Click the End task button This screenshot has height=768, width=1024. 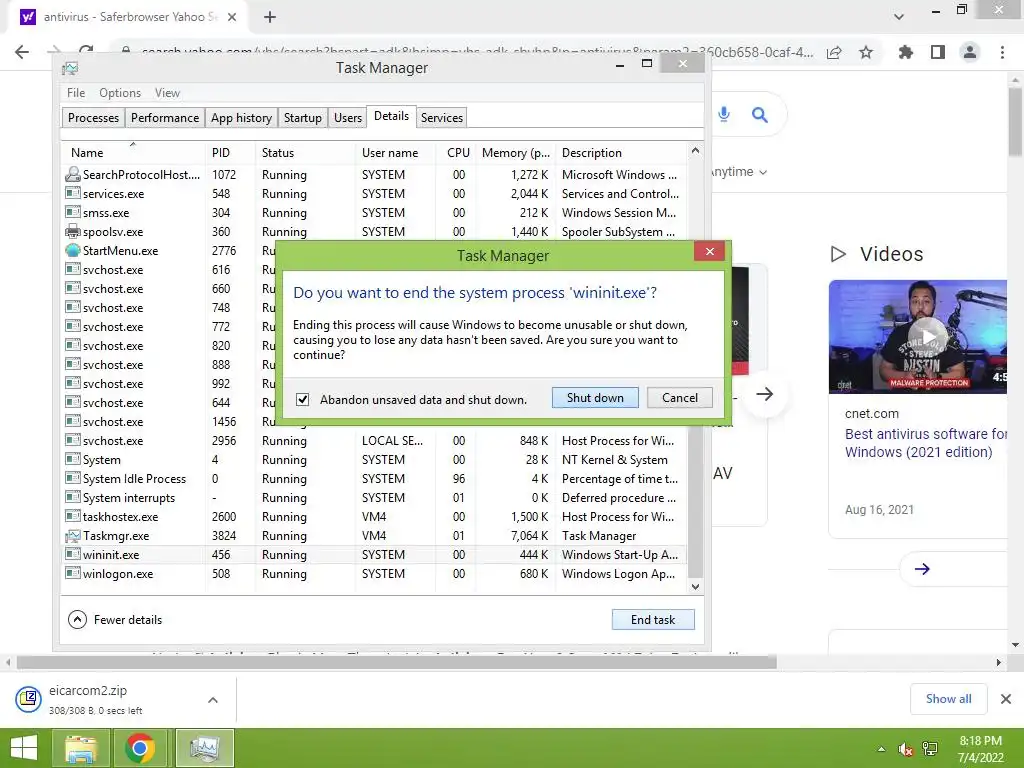click(653, 620)
